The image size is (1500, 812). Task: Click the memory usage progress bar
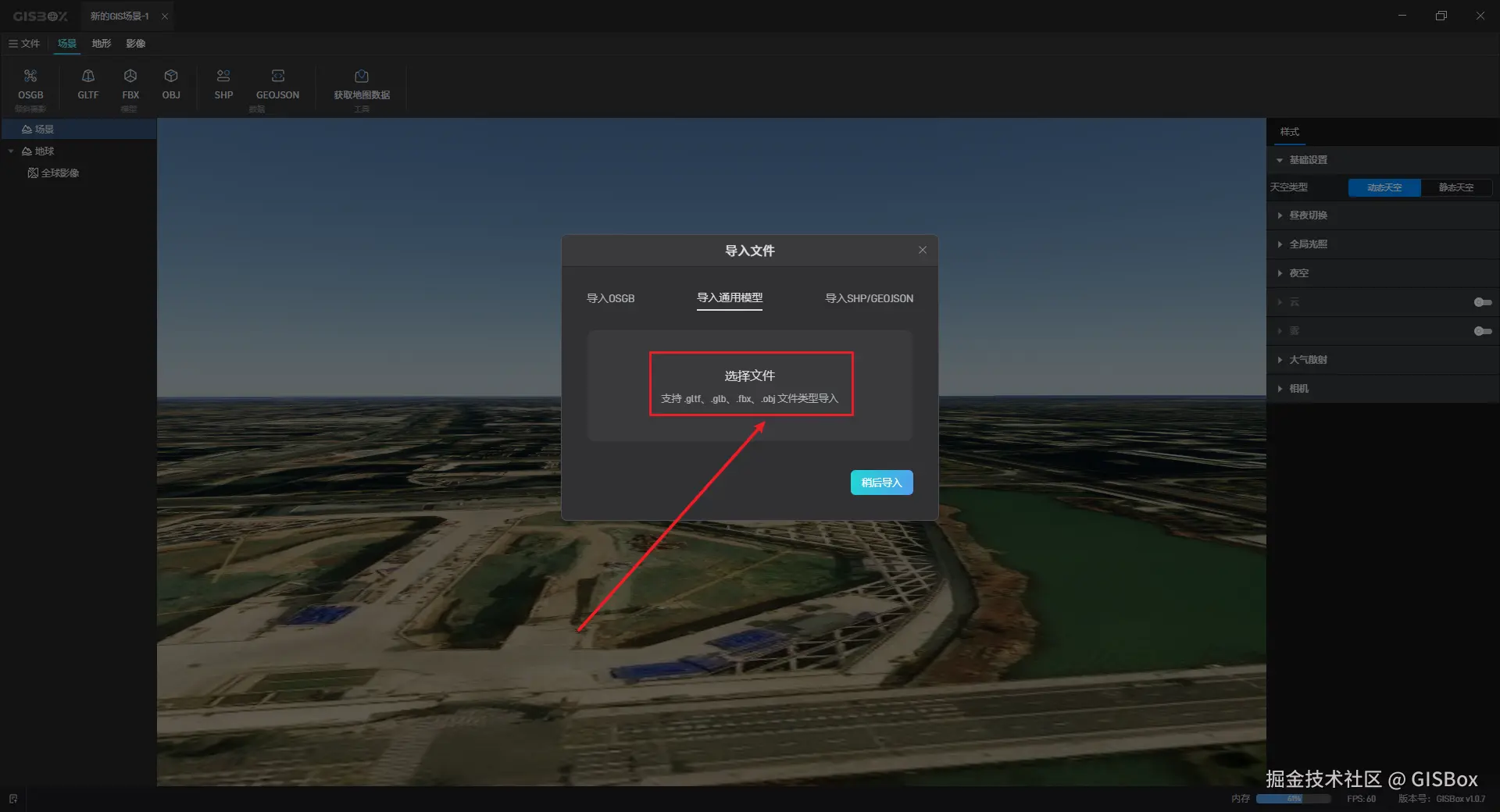1294,799
